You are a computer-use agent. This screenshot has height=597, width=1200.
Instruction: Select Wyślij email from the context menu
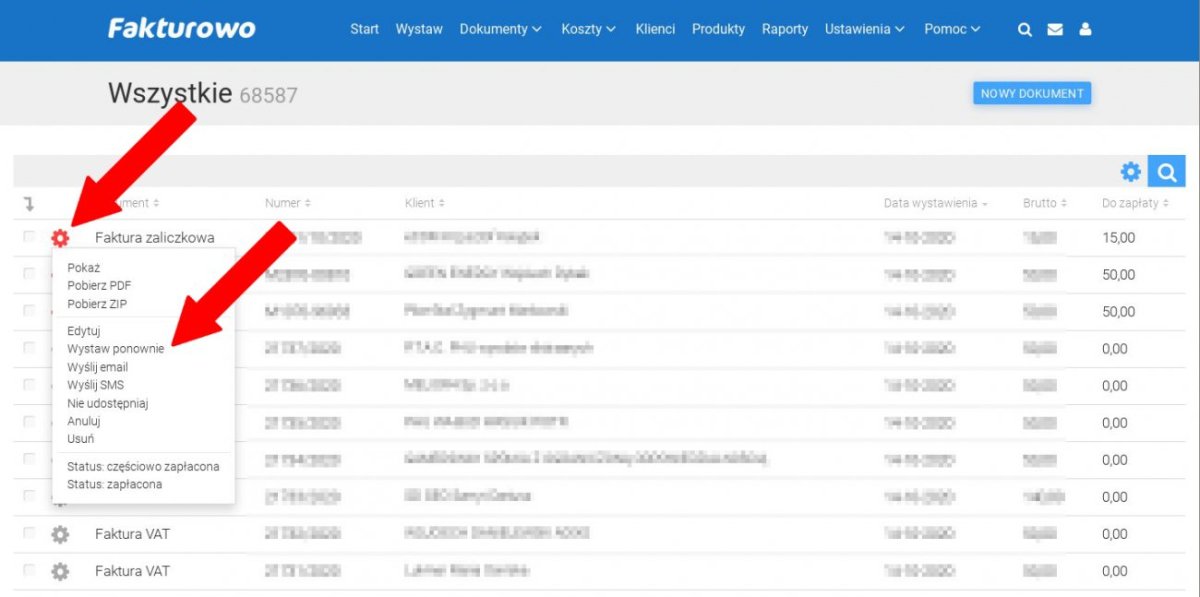pos(98,367)
